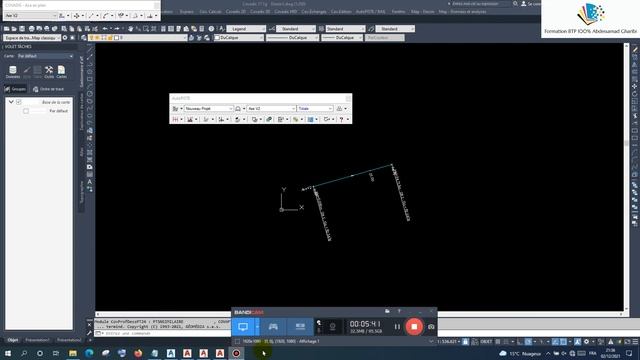The image size is (640, 360).
Task: Open the Axe V2 dropdown in Covadis toolbar
Action: click(x=31, y=16)
